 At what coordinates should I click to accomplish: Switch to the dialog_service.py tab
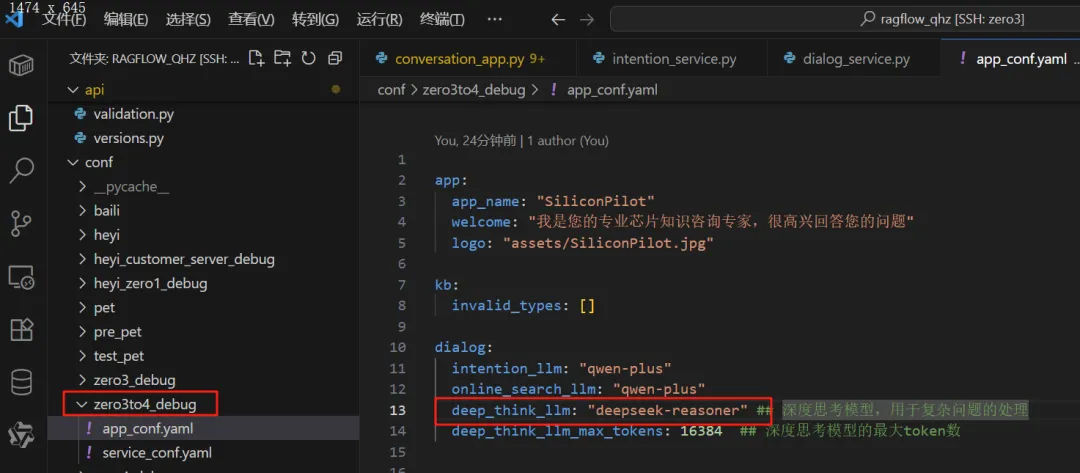[x=853, y=59]
